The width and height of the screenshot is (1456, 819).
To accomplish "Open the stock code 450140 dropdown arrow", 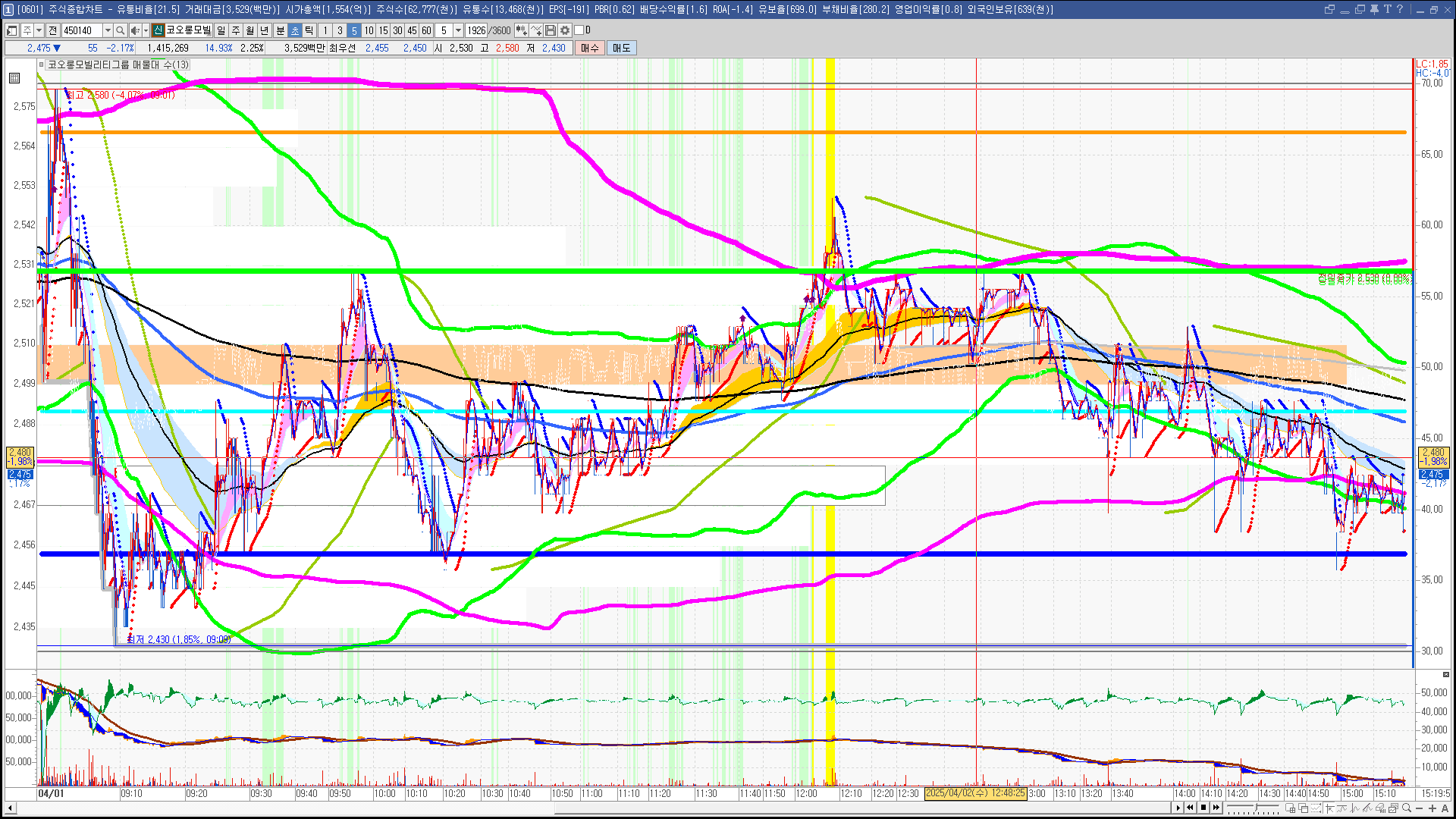I will (107, 30).
